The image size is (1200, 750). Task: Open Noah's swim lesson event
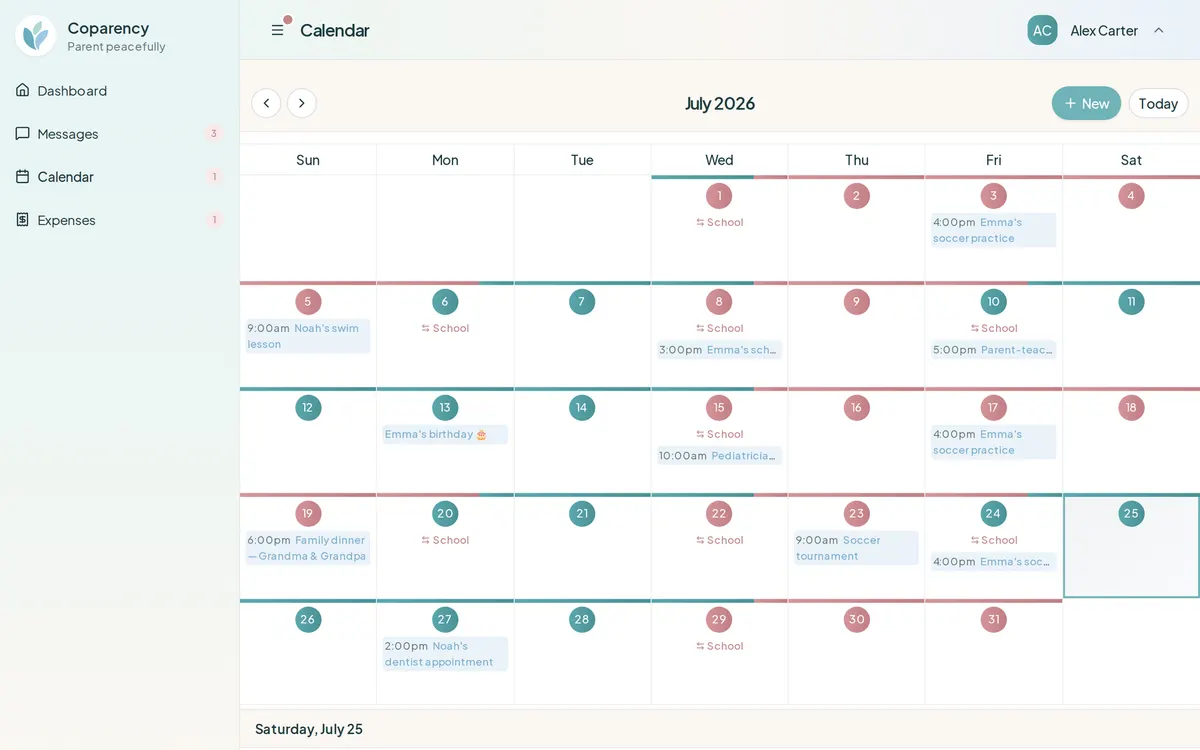308,336
